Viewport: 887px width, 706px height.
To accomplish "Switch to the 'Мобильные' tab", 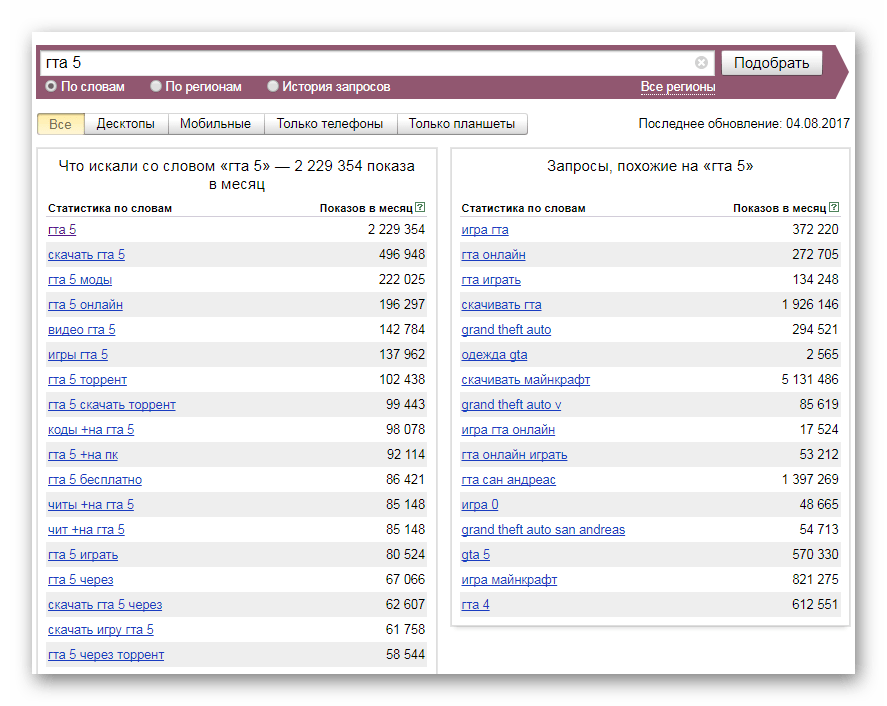I will coord(216,124).
